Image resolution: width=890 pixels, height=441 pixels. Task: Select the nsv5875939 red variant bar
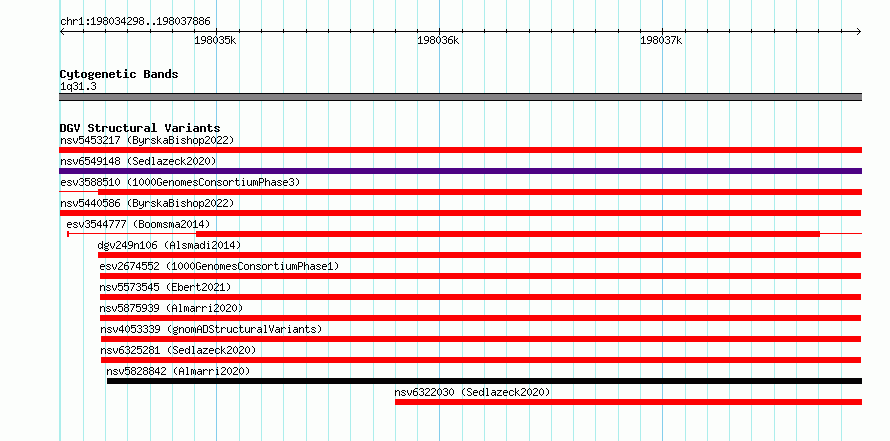tap(481, 318)
